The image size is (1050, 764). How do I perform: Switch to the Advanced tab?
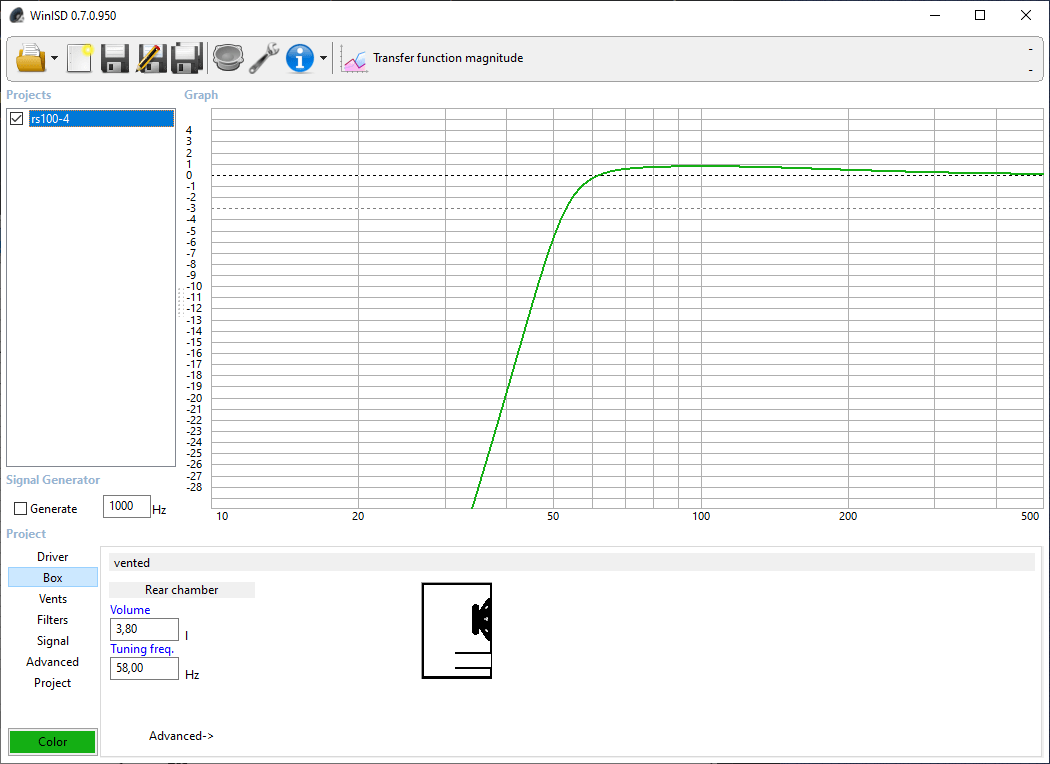tap(53, 662)
